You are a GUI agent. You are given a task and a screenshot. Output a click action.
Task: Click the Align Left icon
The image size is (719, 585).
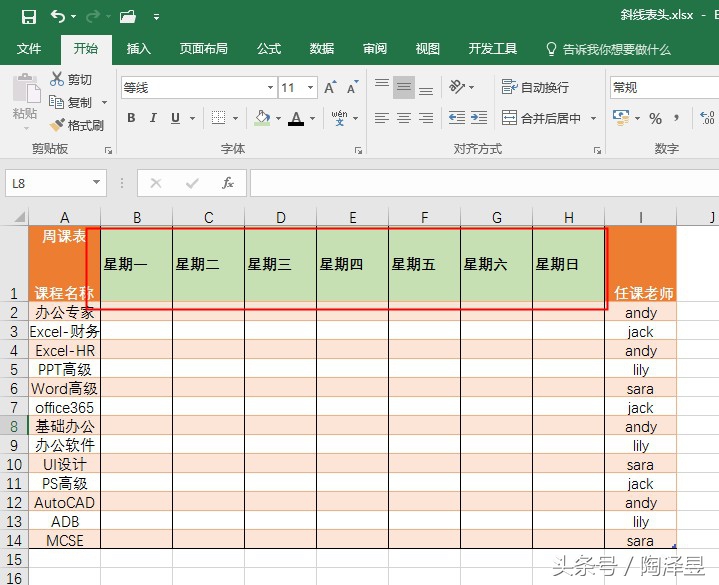382,118
